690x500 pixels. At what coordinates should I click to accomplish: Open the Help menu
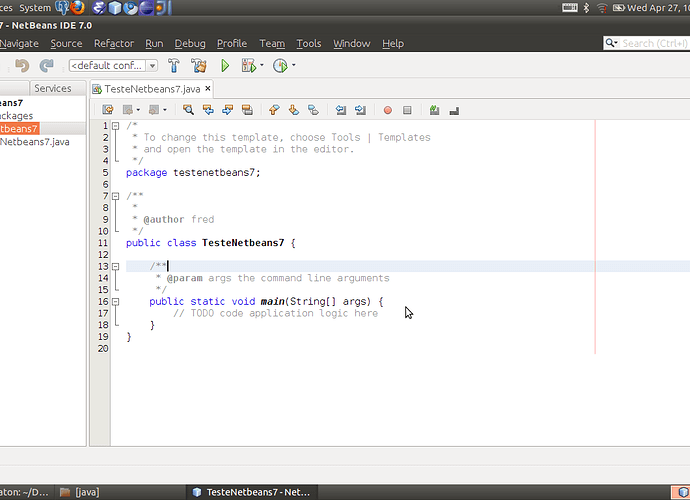click(393, 44)
